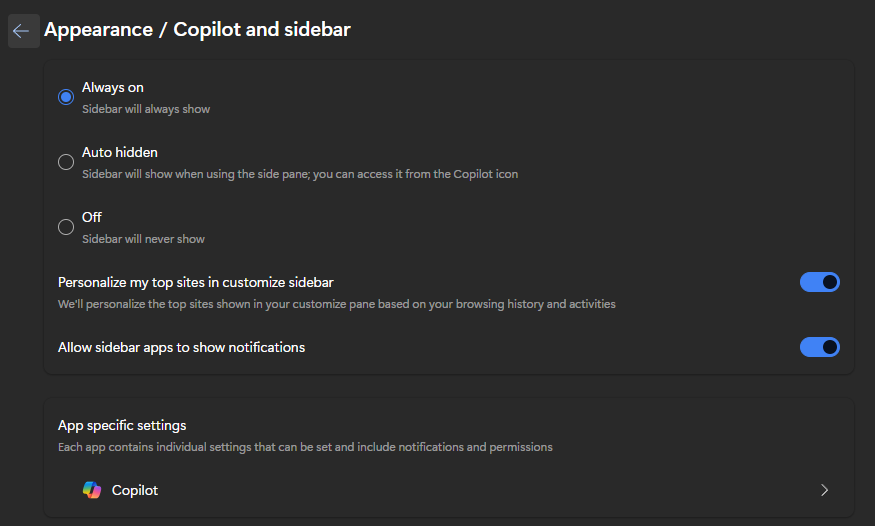This screenshot has width=875, height=526.
Task: Click the Always on label text
Action: click(x=113, y=88)
